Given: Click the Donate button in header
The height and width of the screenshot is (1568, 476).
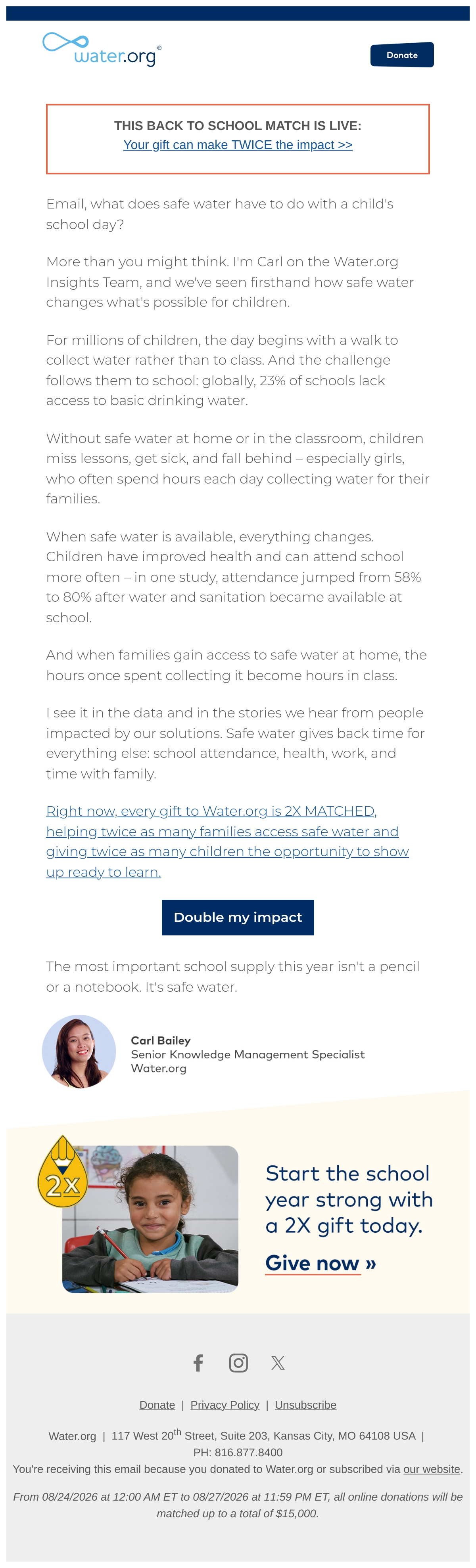Looking at the screenshot, I should (x=402, y=55).
